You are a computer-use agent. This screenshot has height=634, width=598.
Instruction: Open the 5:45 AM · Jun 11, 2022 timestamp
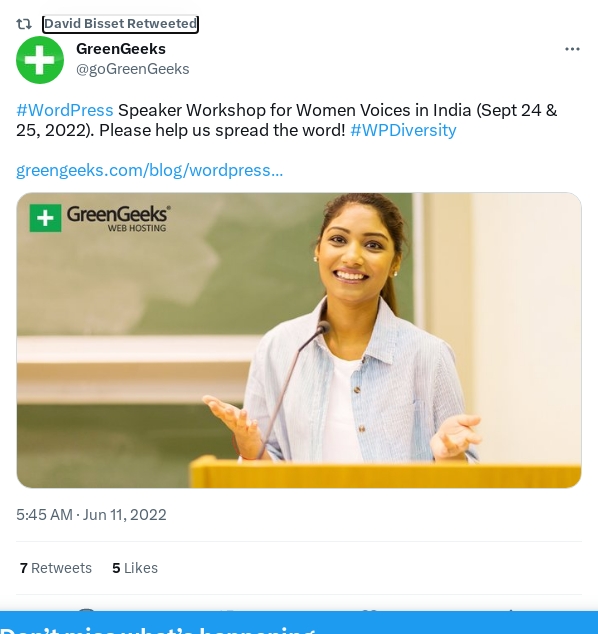pos(91,515)
